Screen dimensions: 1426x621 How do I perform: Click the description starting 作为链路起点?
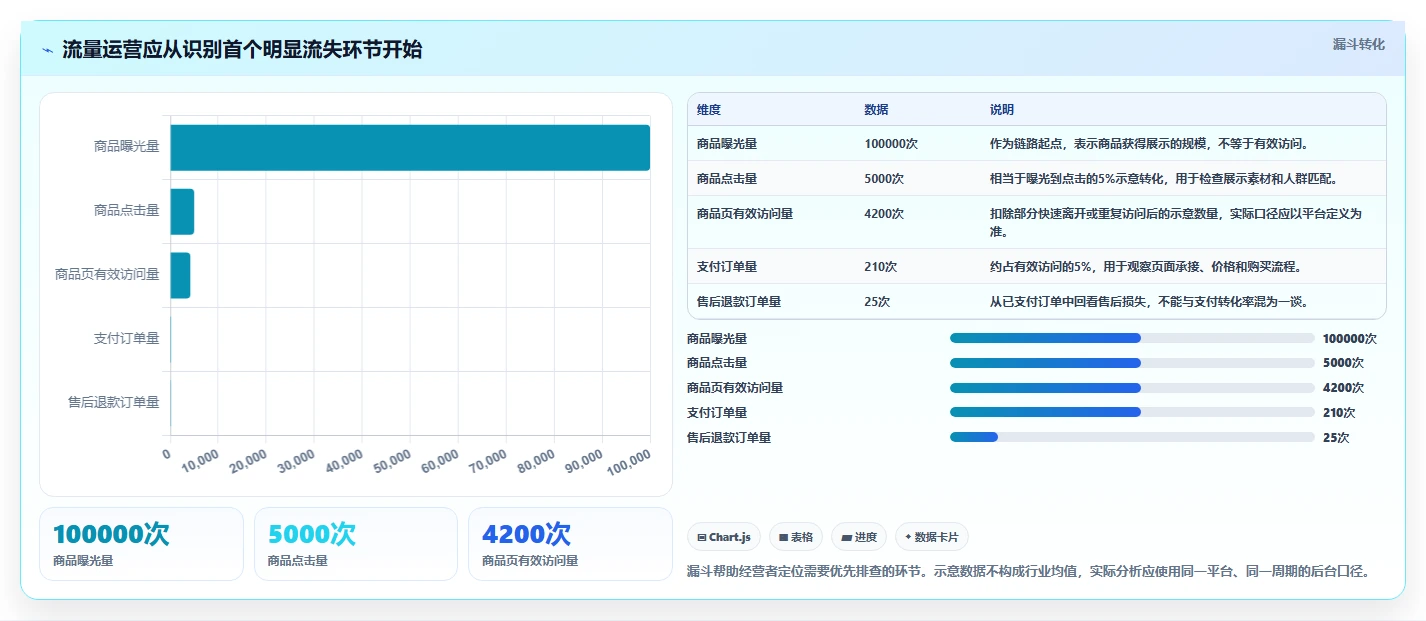1150,144
